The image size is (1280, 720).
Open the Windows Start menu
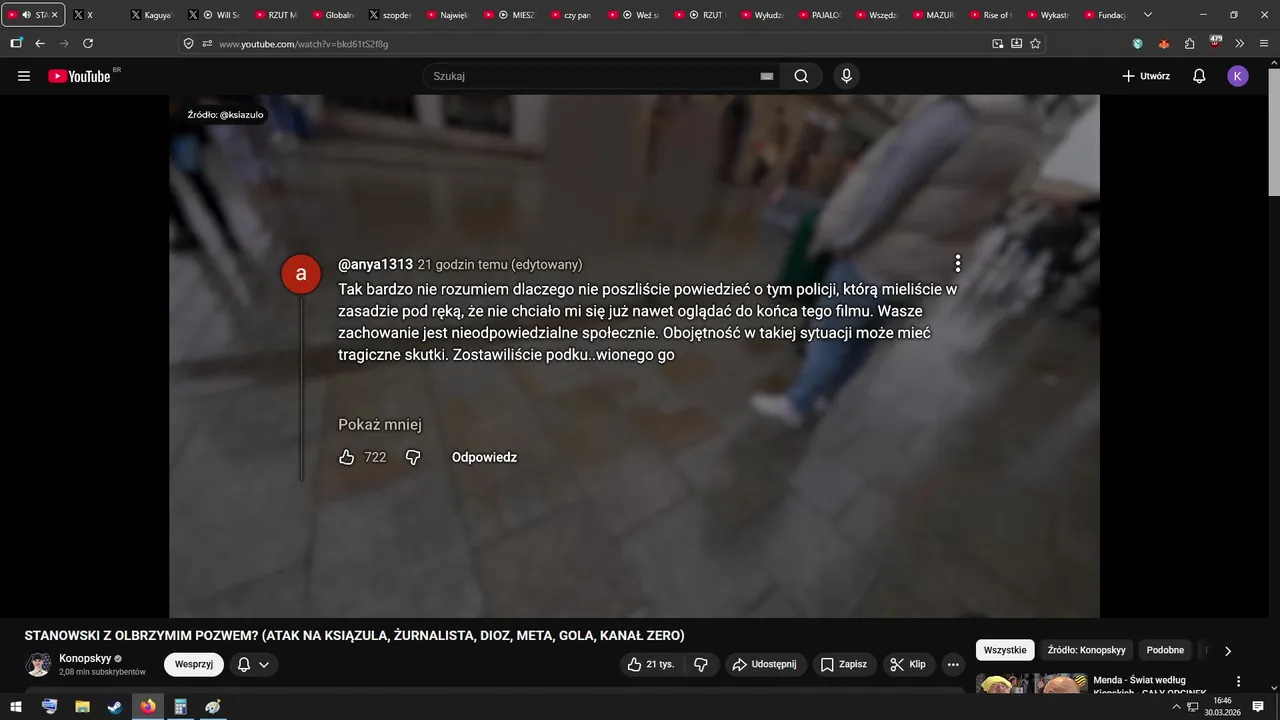click(16, 707)
